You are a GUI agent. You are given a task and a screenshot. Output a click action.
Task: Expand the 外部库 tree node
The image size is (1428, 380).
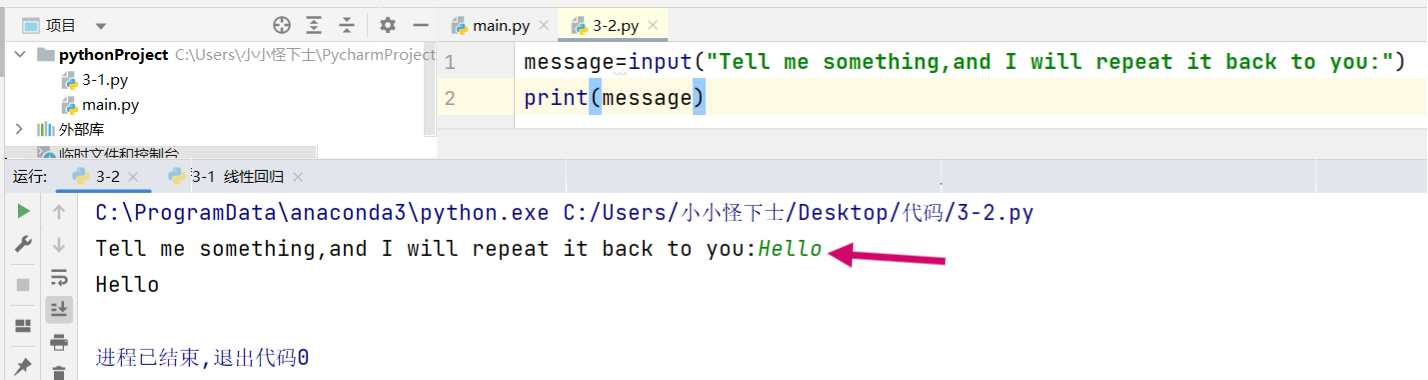tap(20, 129)
